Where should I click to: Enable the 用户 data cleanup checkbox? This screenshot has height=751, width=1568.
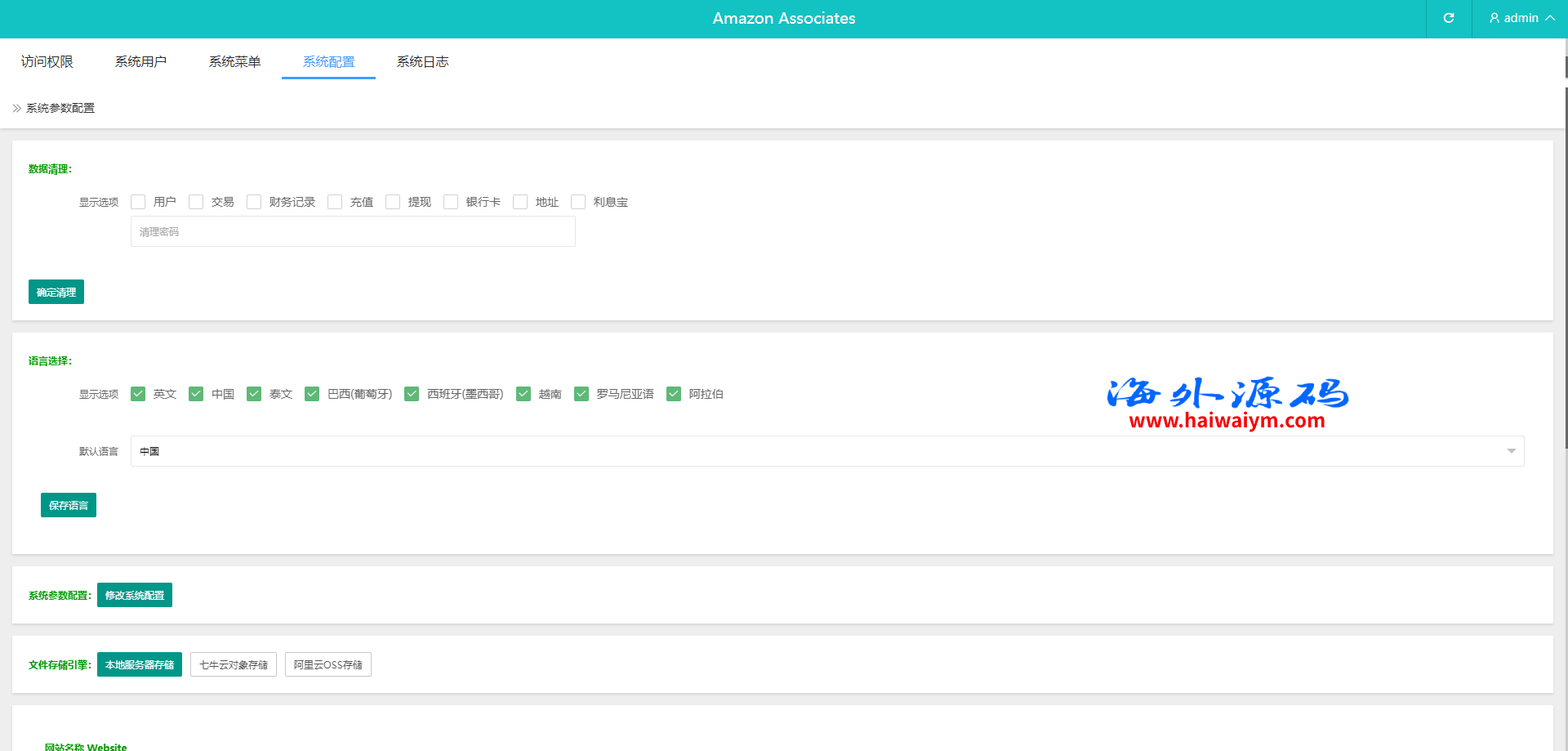click(x=138, y=202)
